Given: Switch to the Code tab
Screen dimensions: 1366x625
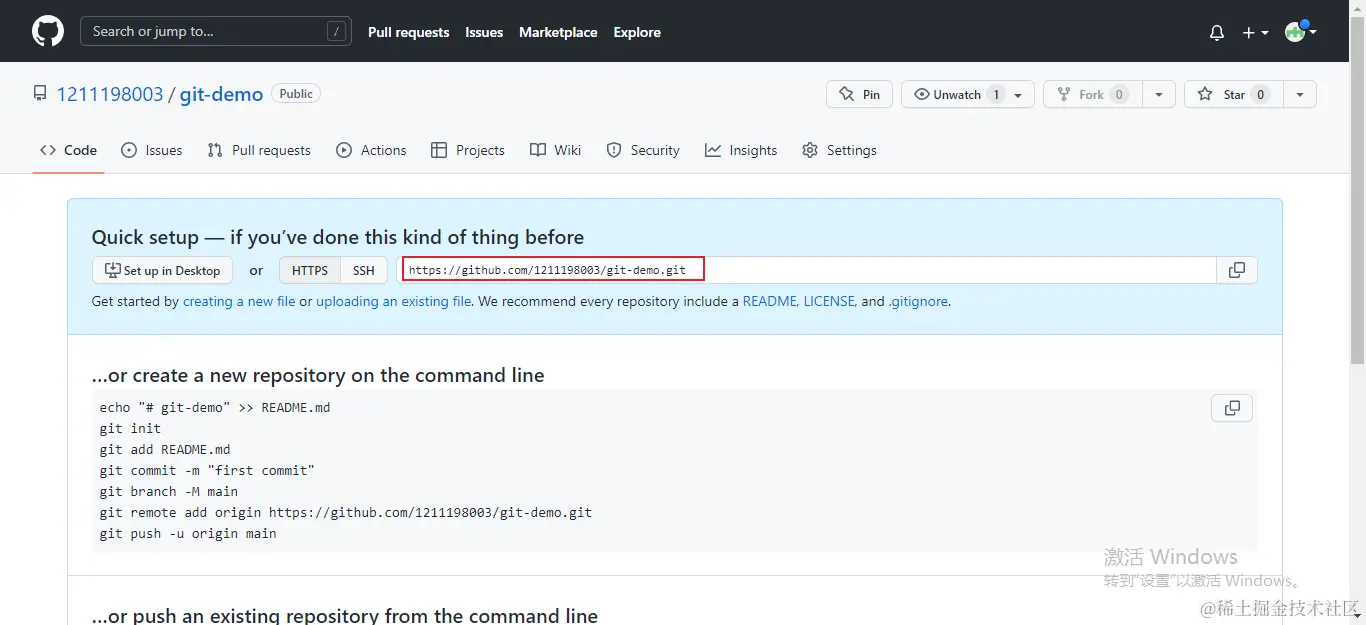Looking at the screenshot, I should pos(68,150).
